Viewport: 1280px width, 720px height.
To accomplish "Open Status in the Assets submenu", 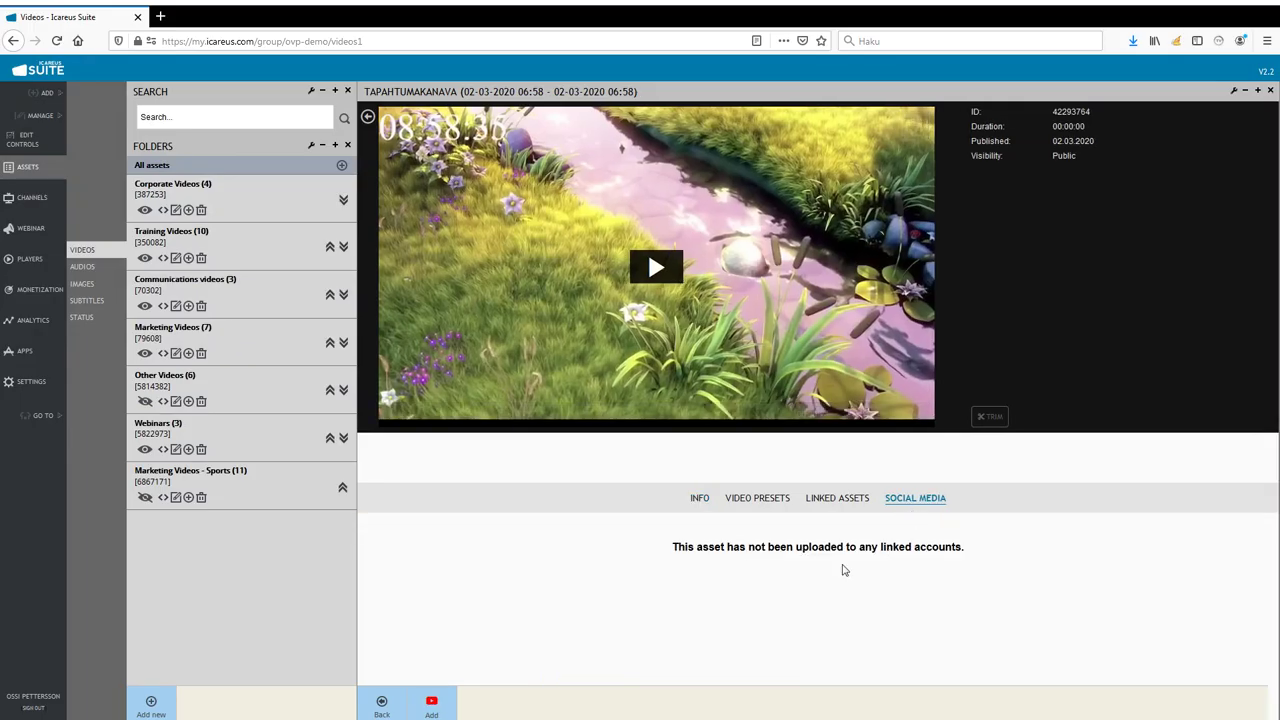I will (82, 318).
